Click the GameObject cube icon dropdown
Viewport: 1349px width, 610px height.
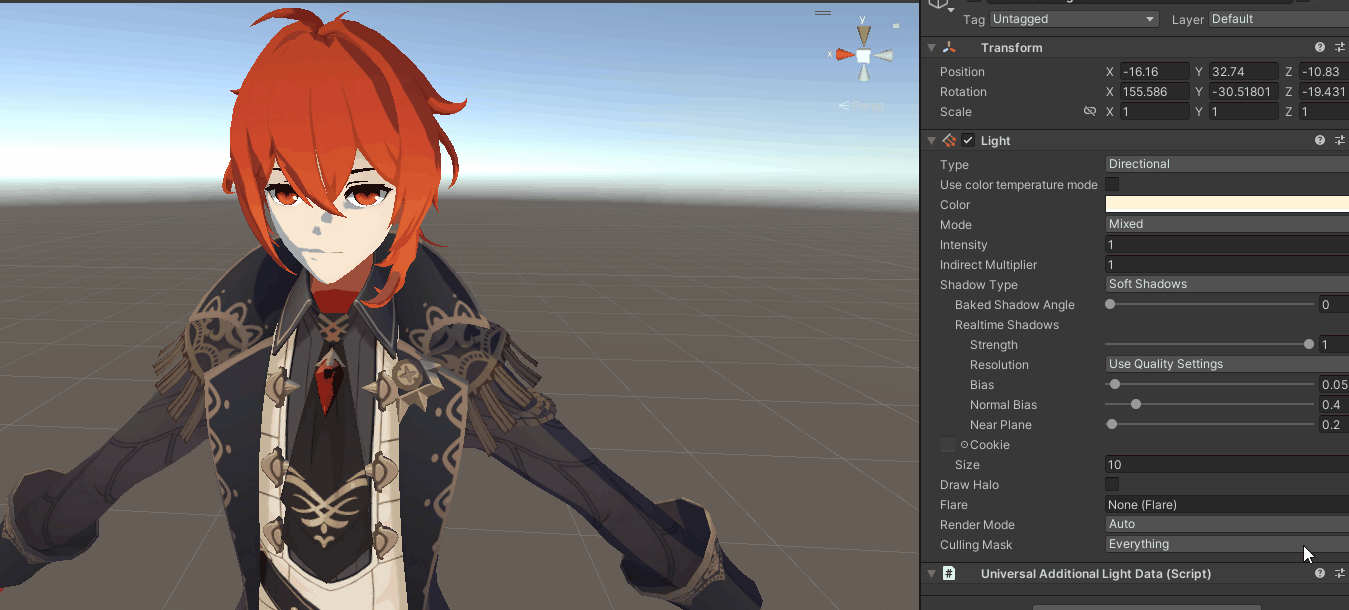(941, 5)
